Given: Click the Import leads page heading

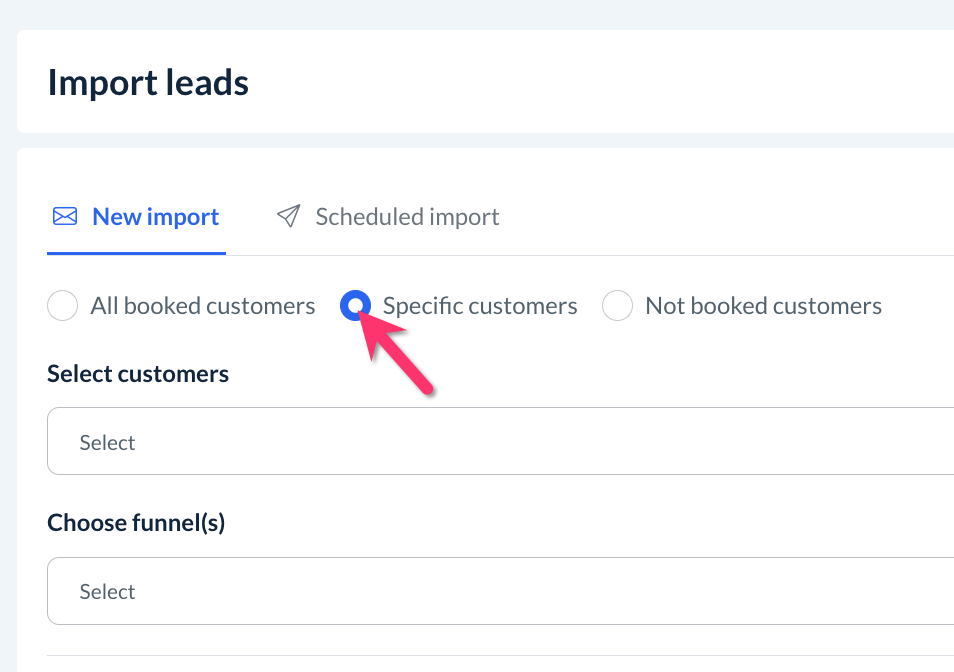Looking at the screenshot, I should pyautogui.click(x=148, y=82).
